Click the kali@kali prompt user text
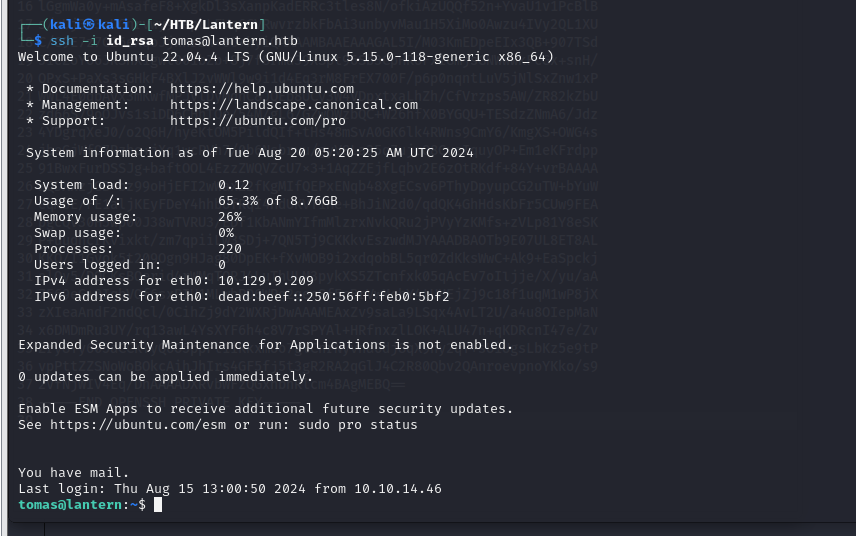This screenshot has width=856, height=536. pos(90,25)
